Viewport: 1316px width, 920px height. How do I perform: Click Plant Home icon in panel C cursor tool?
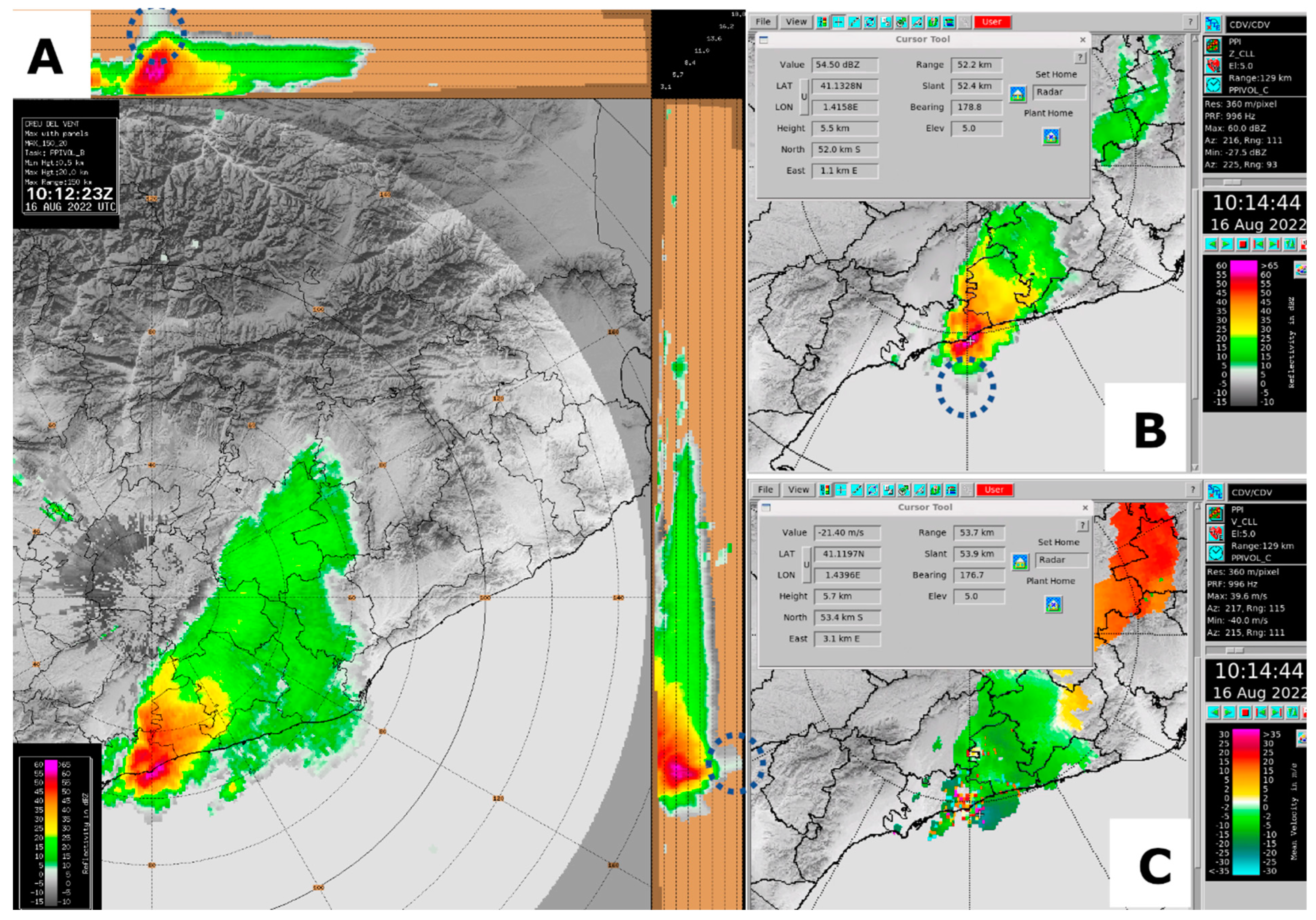pos(1053,605)
